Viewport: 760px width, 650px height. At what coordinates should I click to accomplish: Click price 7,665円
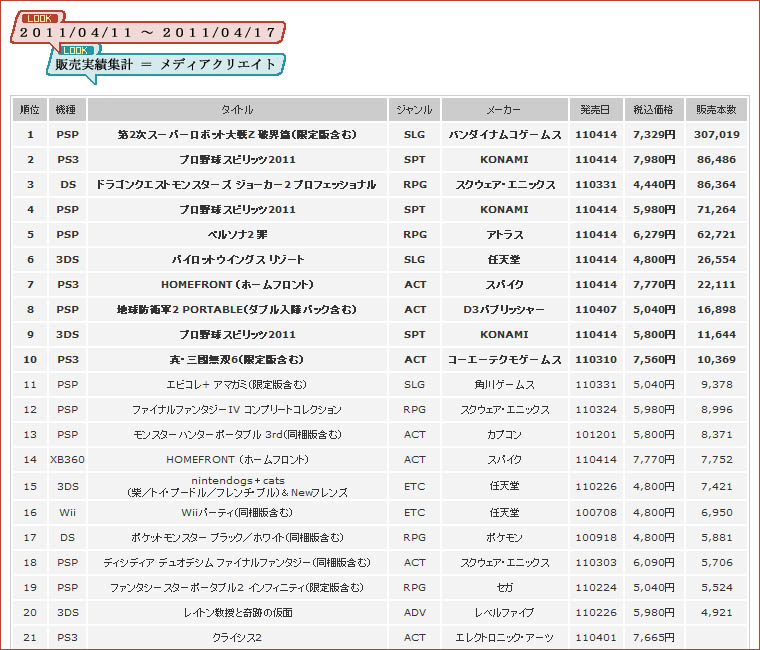click(654, 638)
